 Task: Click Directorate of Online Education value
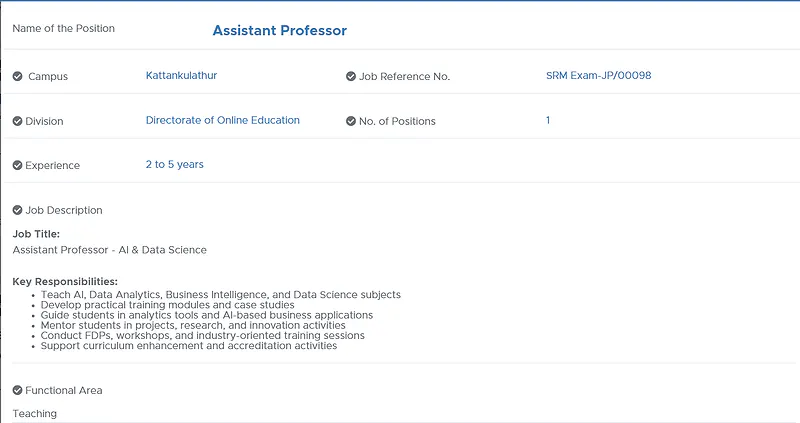click(222, 120)
